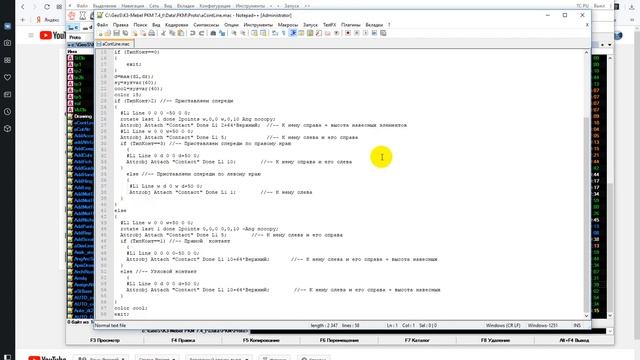This screenshot has width=640, height=360.
Task: Open the Кодировки menu in Notepad++
Action: tap(176, 25)
